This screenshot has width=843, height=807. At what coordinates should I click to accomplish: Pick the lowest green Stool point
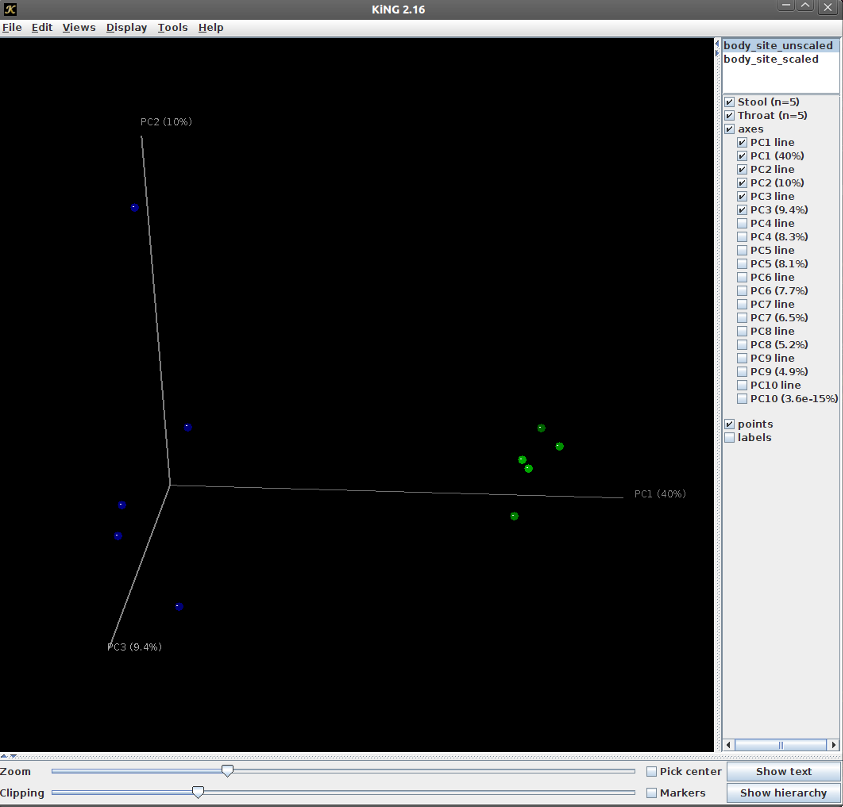(514, 516)
